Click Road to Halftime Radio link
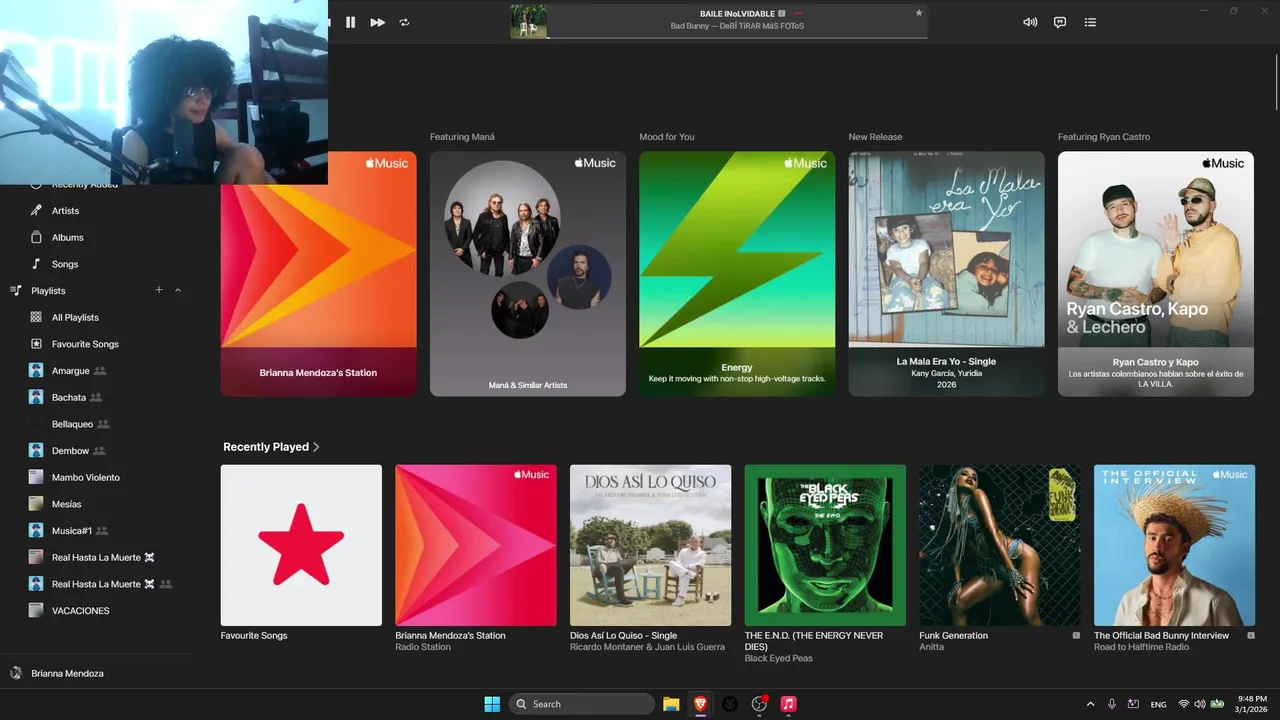 tap(1141, 647)
